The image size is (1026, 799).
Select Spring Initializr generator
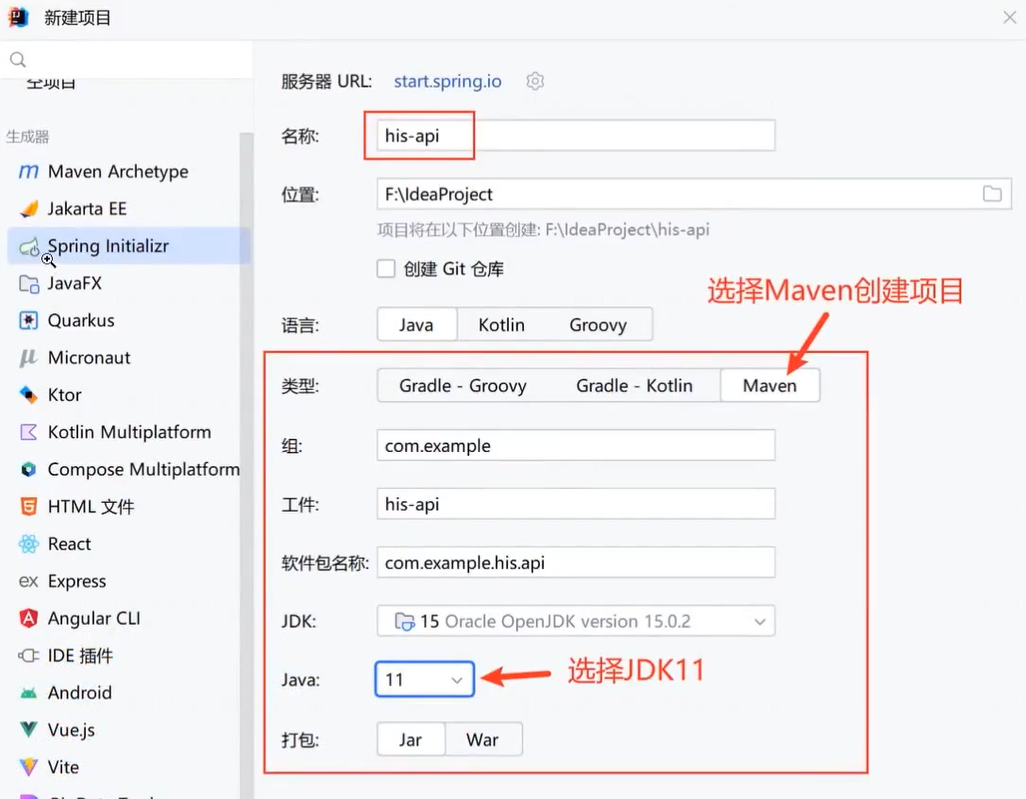[128, 246]
